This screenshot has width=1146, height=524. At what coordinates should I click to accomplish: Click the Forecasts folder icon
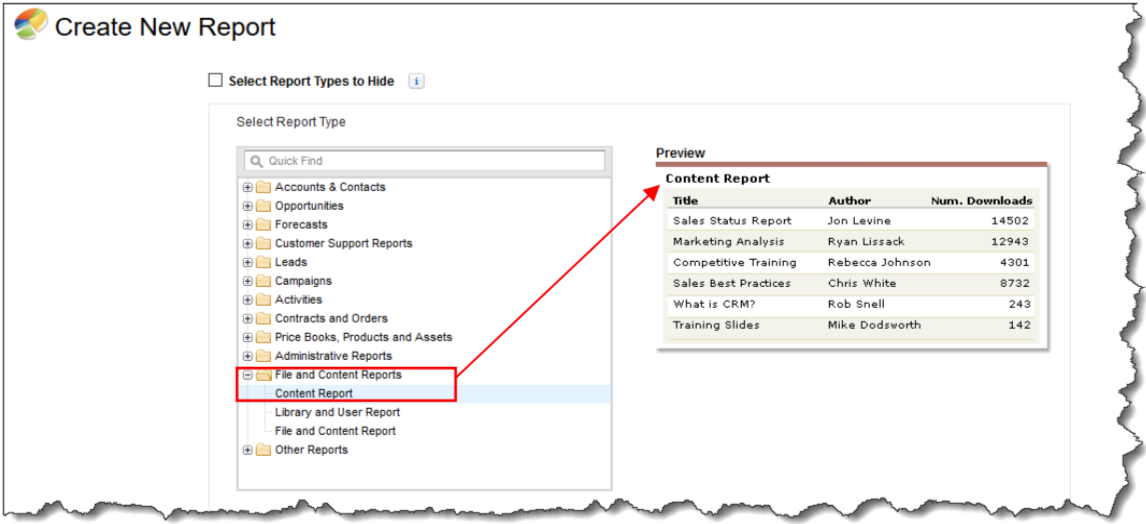coord(263,225)
